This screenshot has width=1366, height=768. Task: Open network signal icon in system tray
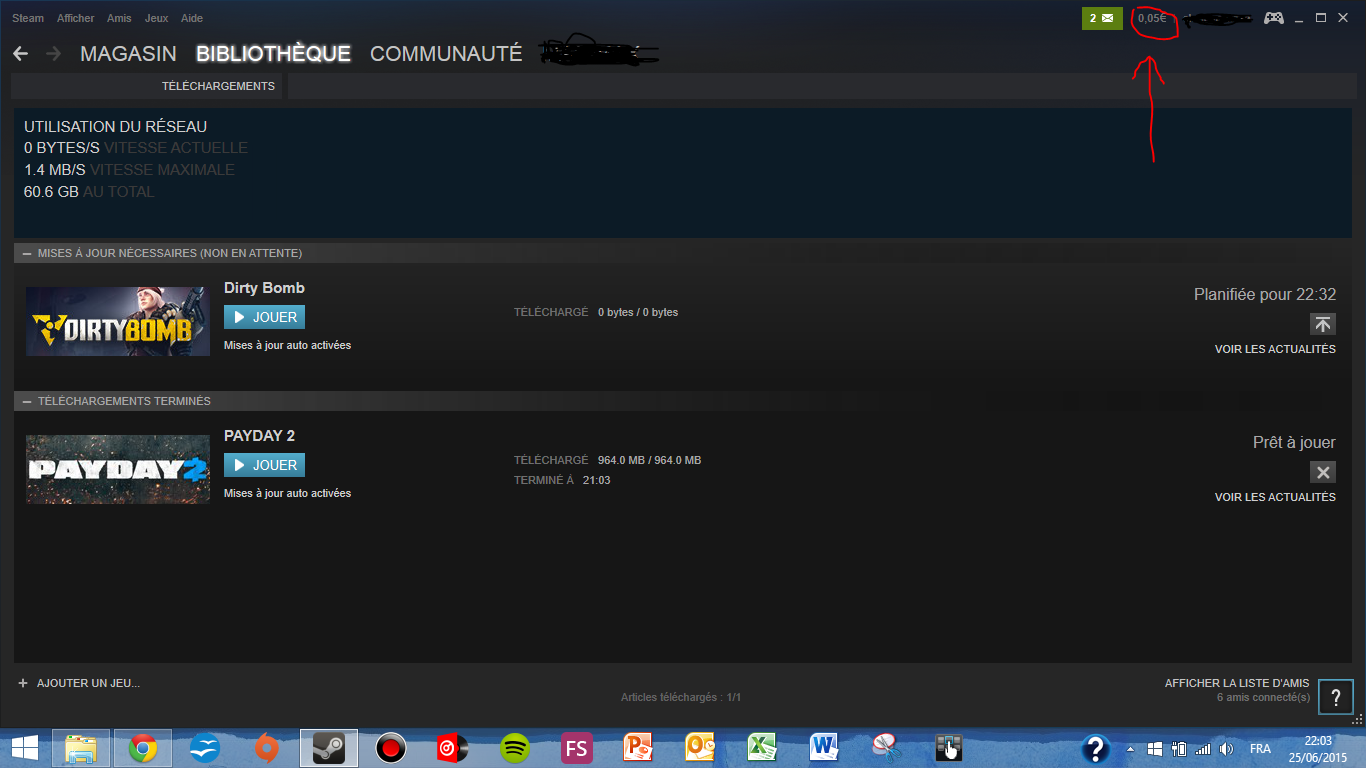tap(1203, 748)
